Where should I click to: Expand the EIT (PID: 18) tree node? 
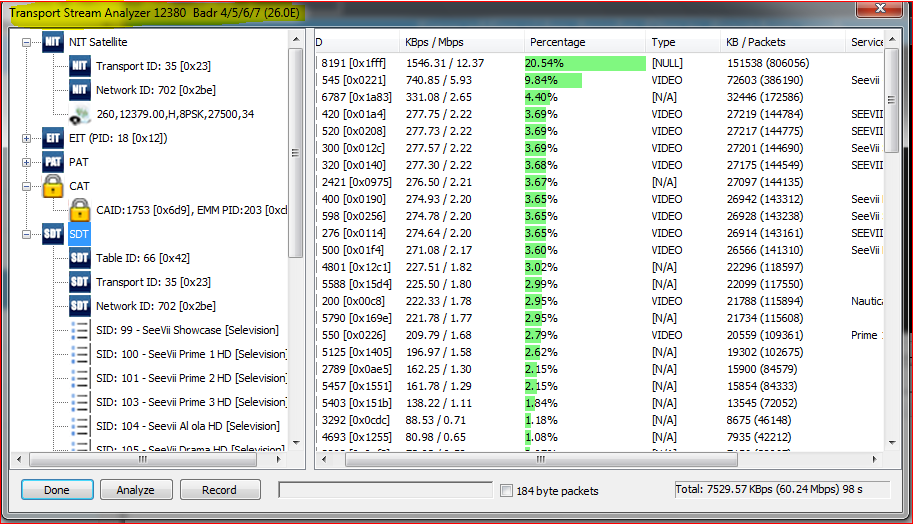(x=27, y=138)
